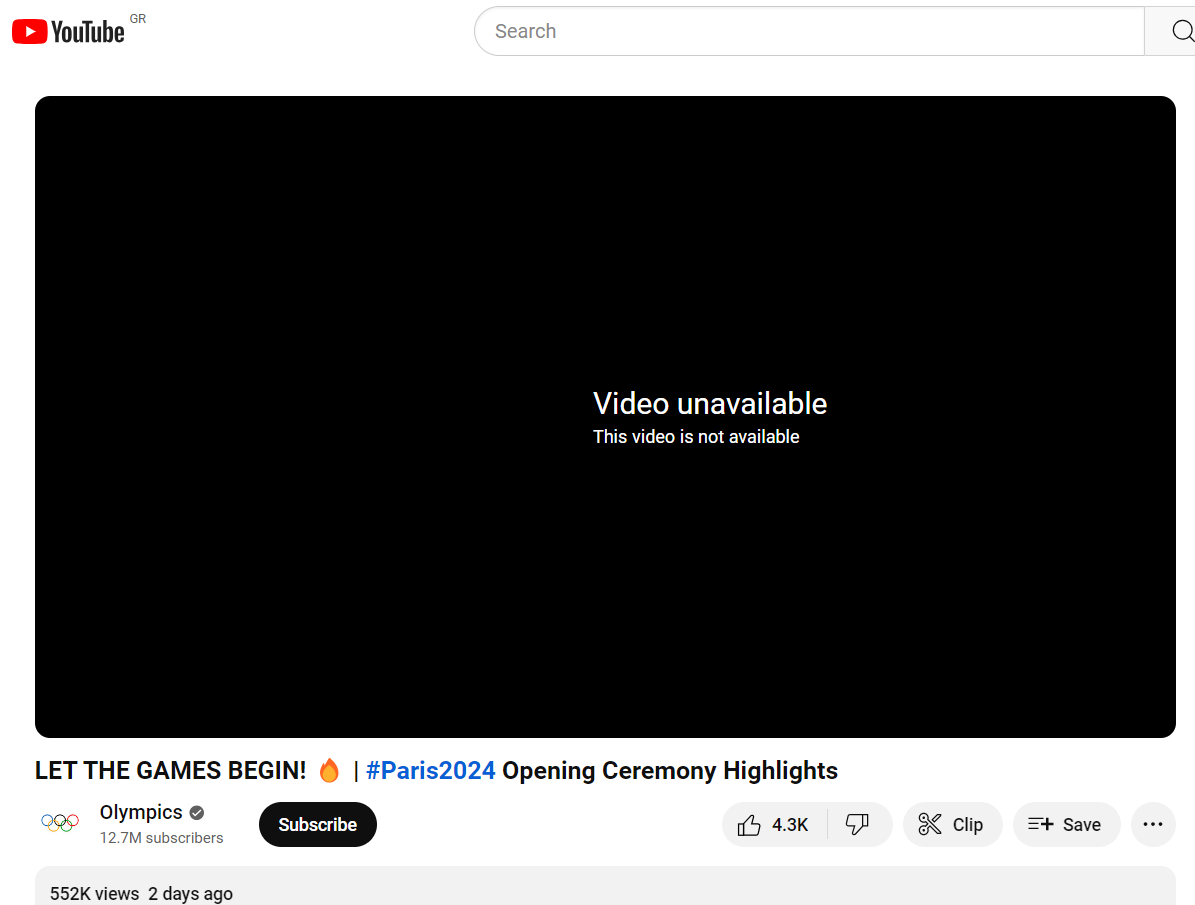The image size is (1195, 905).
Task: Subscribe to the Olympics channel
Action: coord(317,825)
